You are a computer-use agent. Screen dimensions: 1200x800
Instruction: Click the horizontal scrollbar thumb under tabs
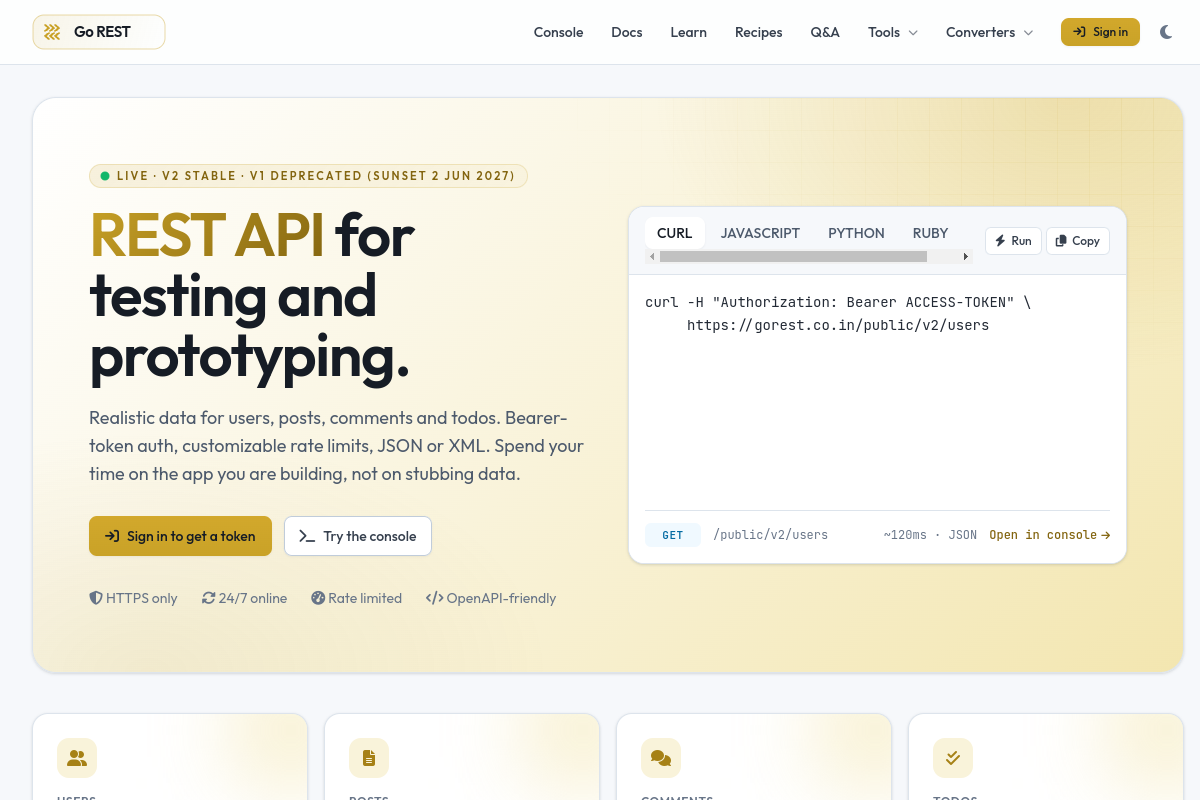793,257
